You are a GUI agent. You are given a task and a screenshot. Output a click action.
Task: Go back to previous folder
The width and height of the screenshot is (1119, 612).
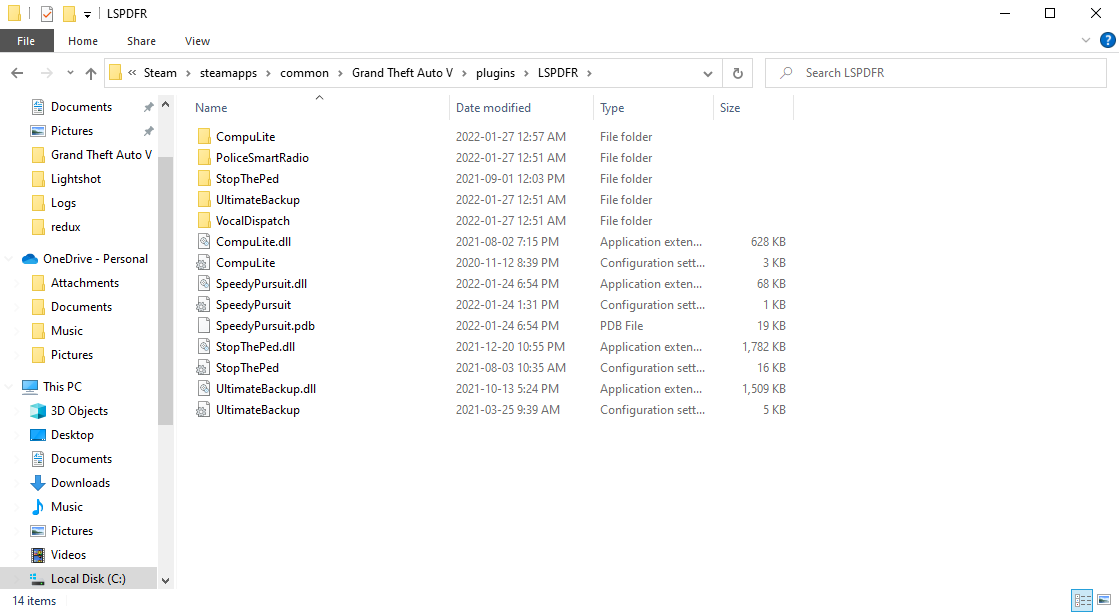click(x=17, y=73)
